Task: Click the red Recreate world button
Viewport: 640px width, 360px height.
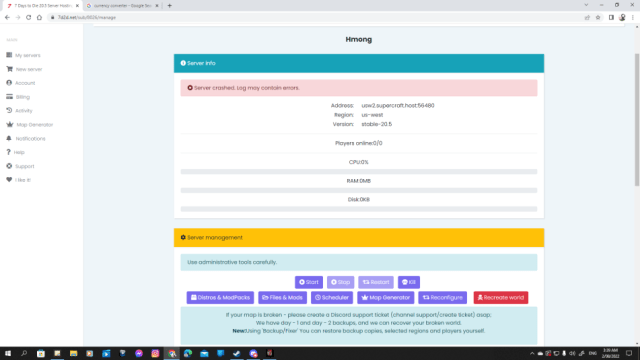Action: pos(501,298)
